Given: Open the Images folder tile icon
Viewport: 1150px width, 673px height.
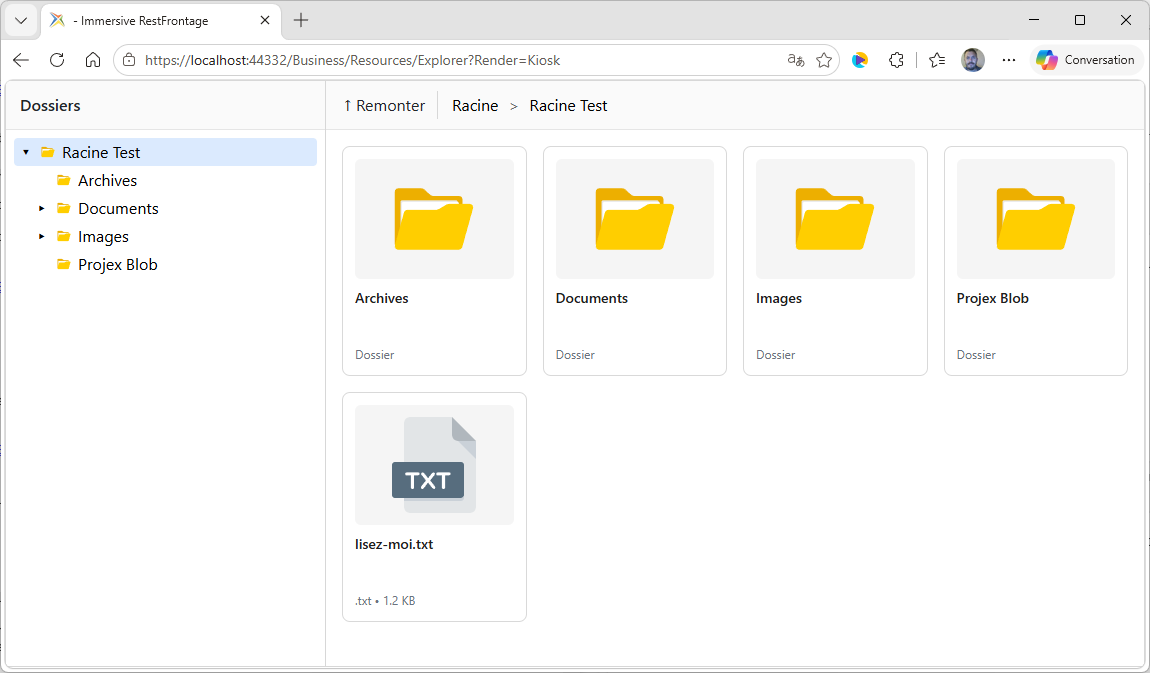Looking at the screenshot, I should pos(835,218).
